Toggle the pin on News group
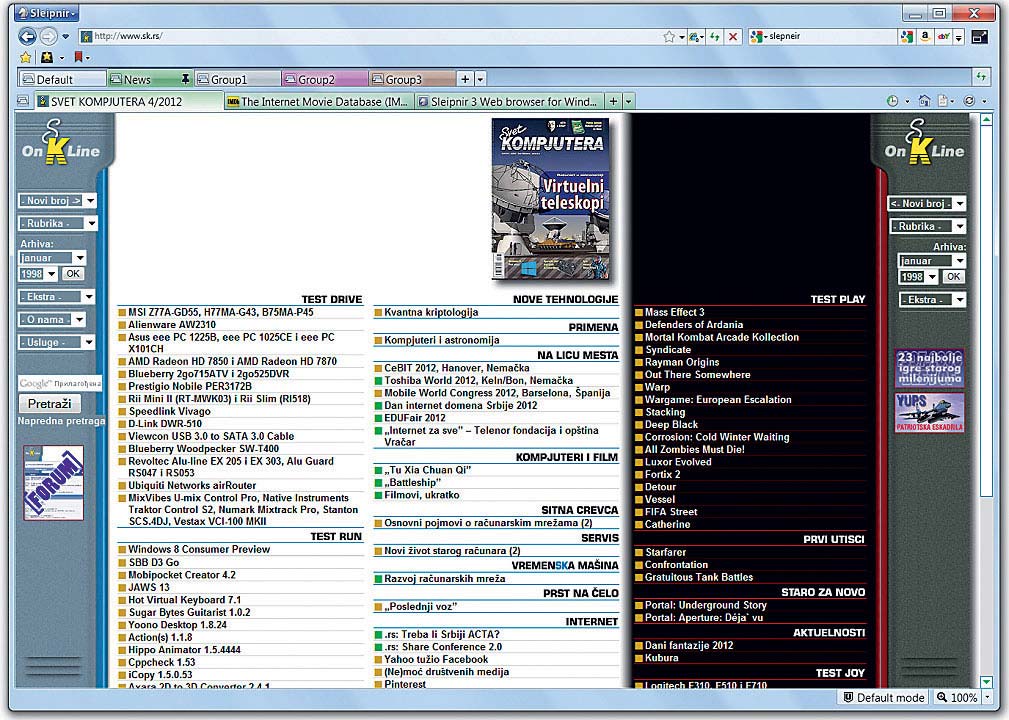This screenshot has height=720, width=1009. (185, 79)
